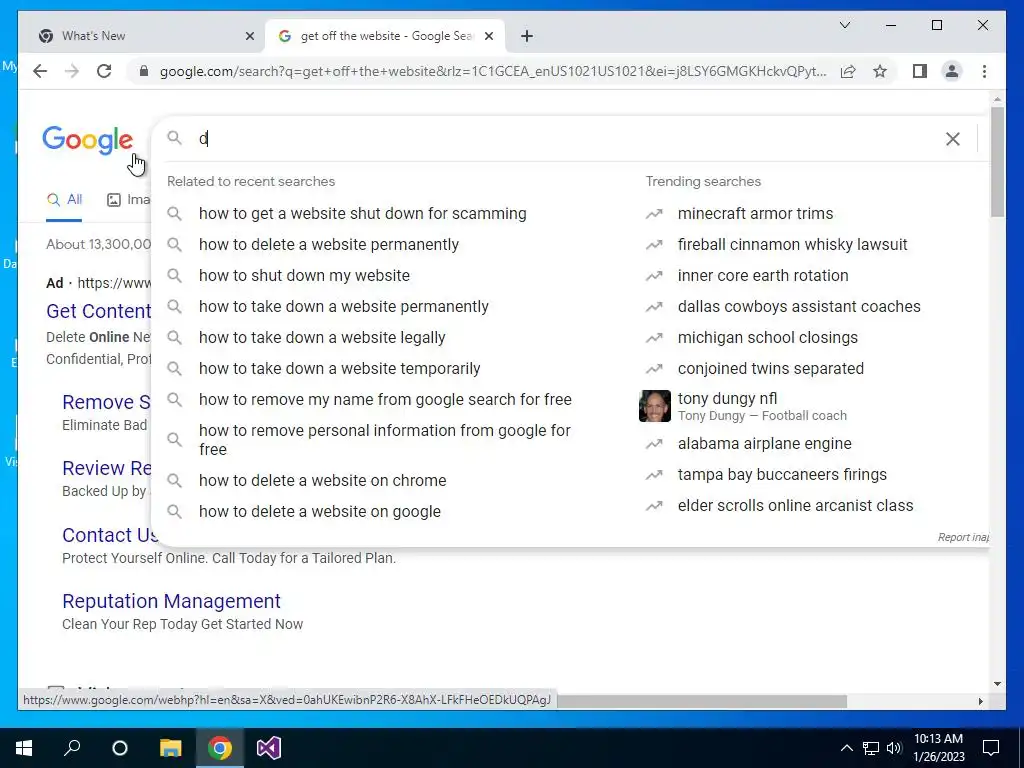Open trending 'elder scrolls online arcanist class'
Viewport: 1024px width, 768px height.
[795, 505]
